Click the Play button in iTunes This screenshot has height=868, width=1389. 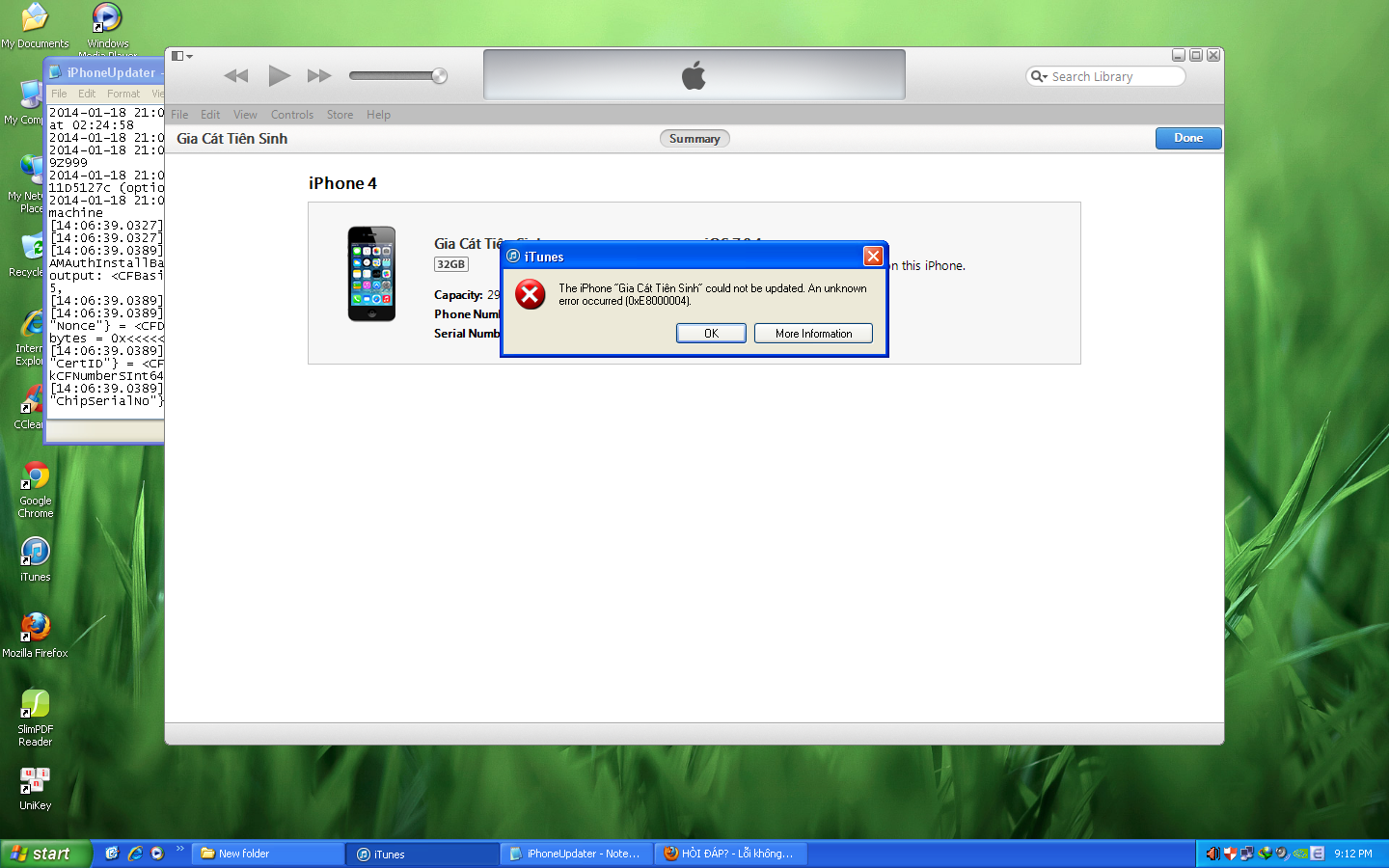279,75
